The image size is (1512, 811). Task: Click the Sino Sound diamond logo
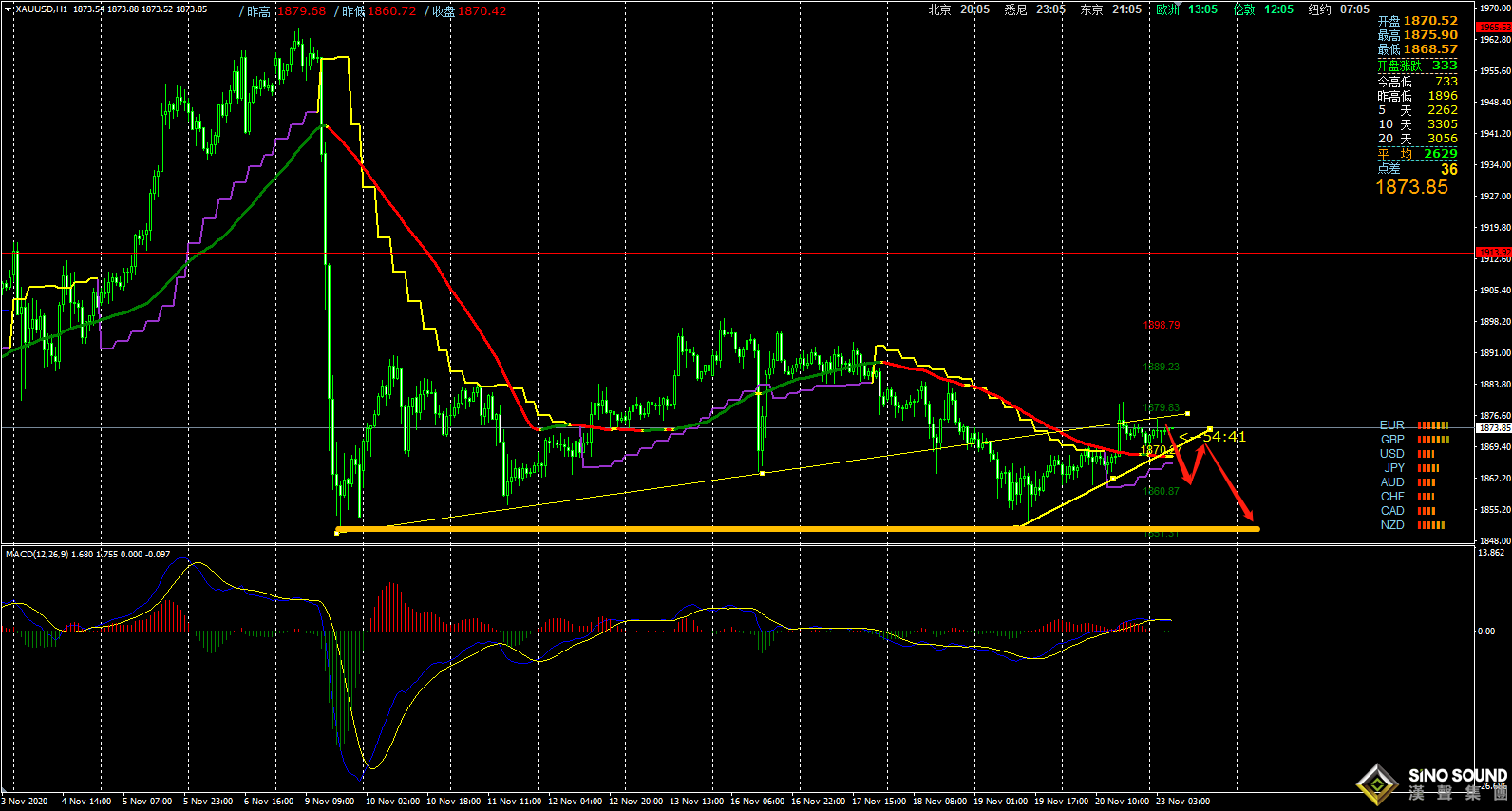(x=1377, y=785)
